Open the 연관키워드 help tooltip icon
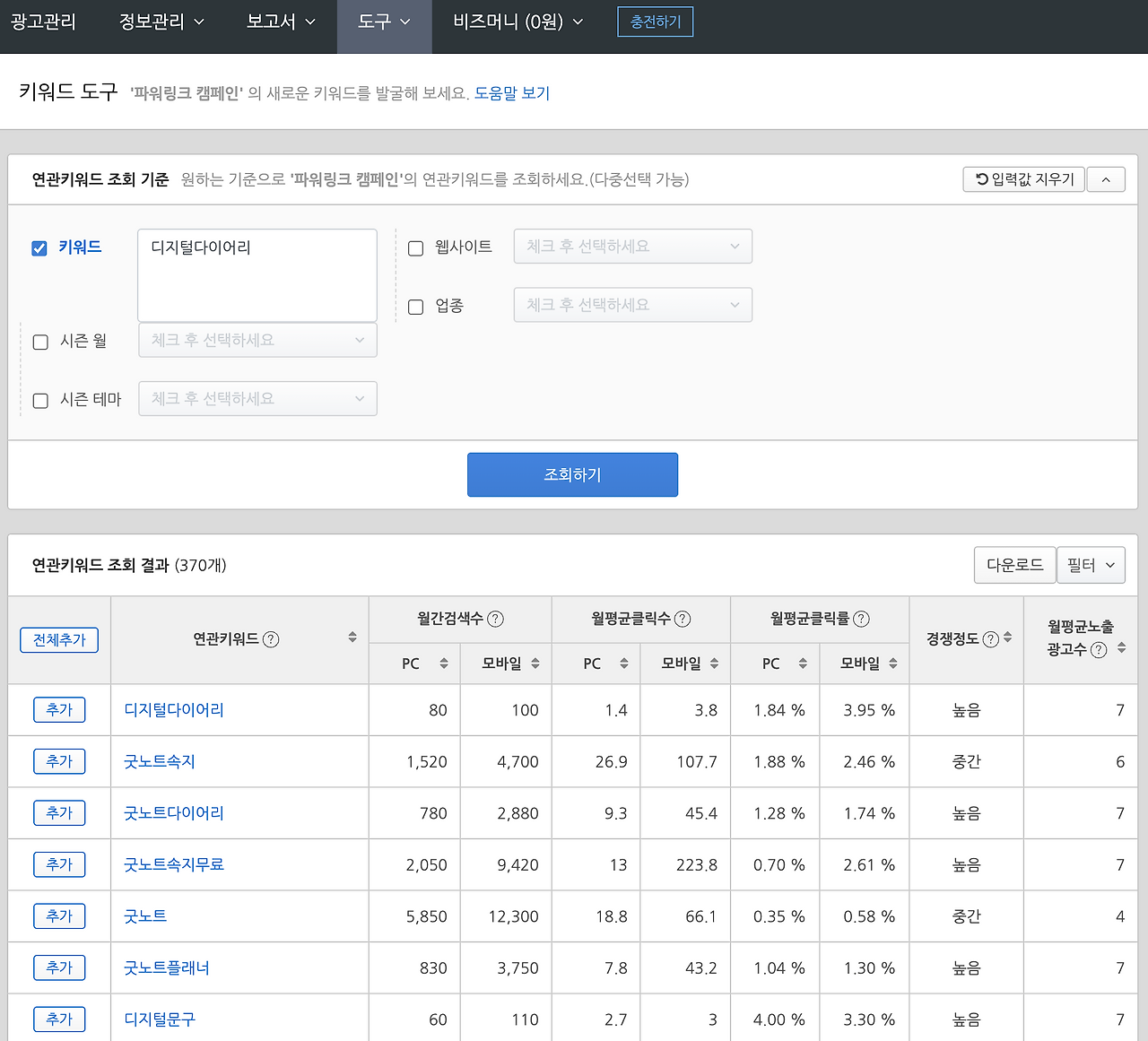 (271, 639)
